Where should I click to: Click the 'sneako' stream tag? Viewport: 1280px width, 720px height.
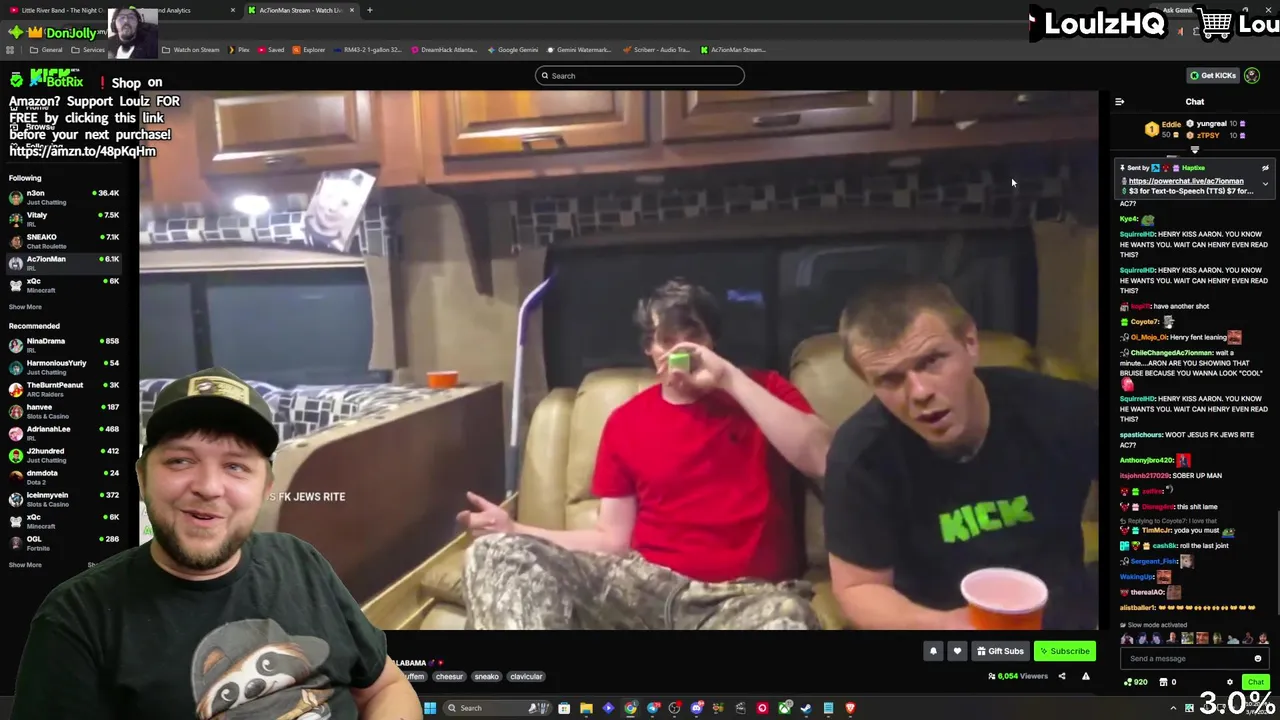pyautogui.click(x=486, y=677)
